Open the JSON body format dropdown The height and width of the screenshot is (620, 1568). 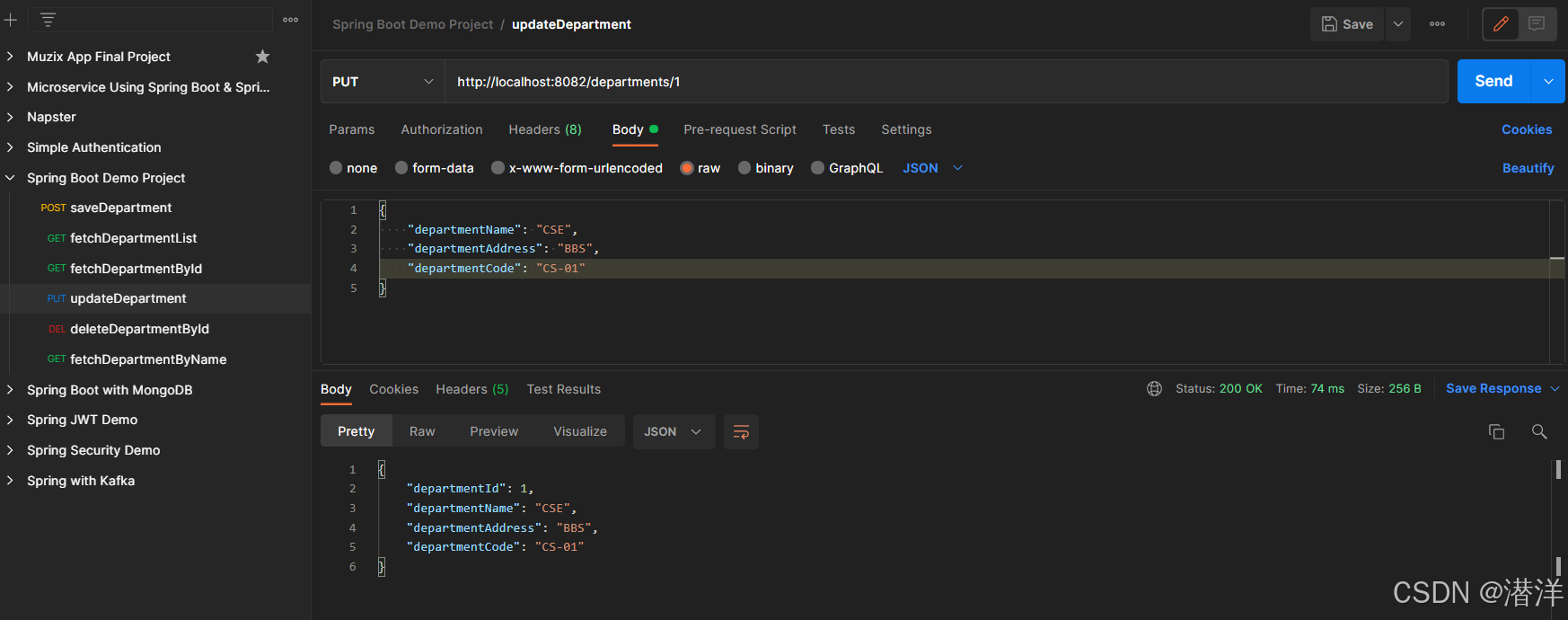(x=932, y=168)
